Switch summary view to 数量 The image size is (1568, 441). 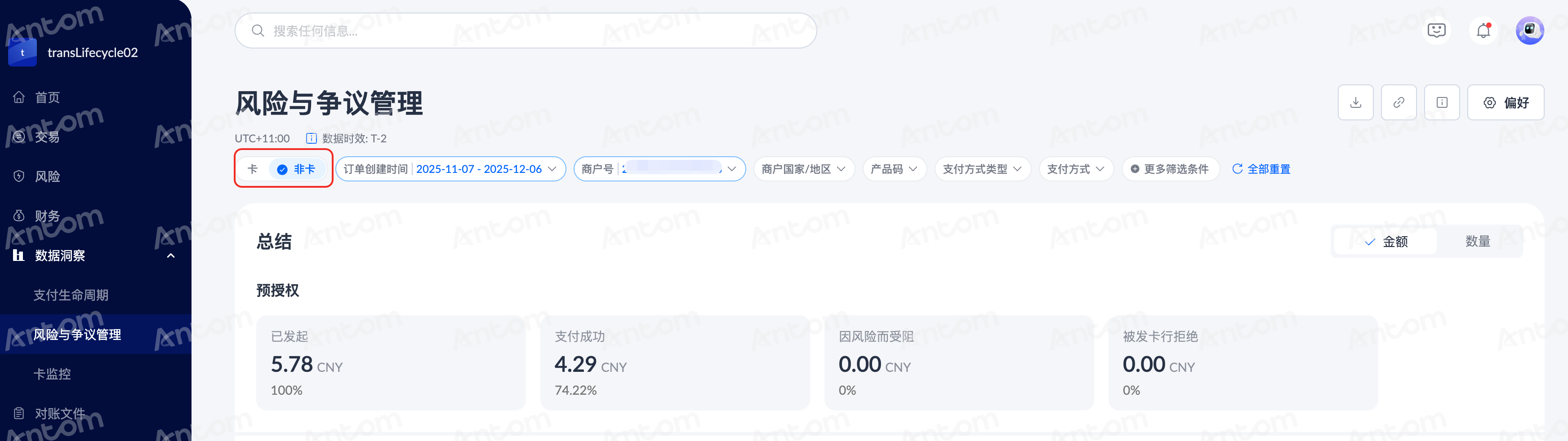tap(1477, 242)
